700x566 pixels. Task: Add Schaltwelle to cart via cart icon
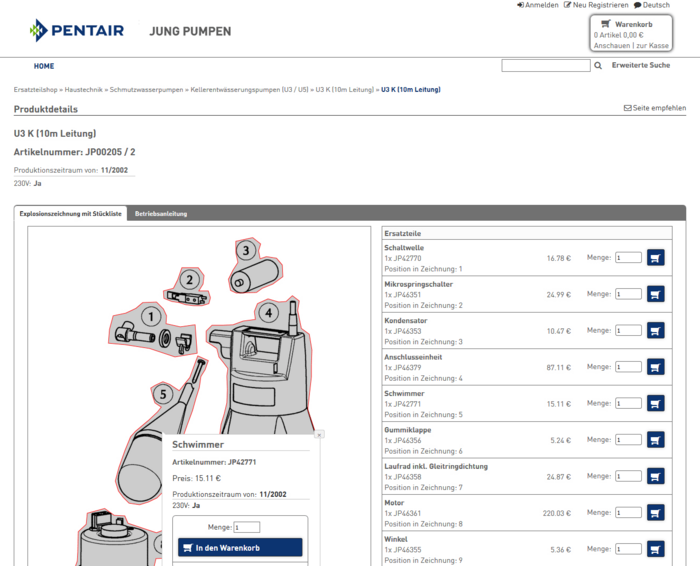(655, 258)
